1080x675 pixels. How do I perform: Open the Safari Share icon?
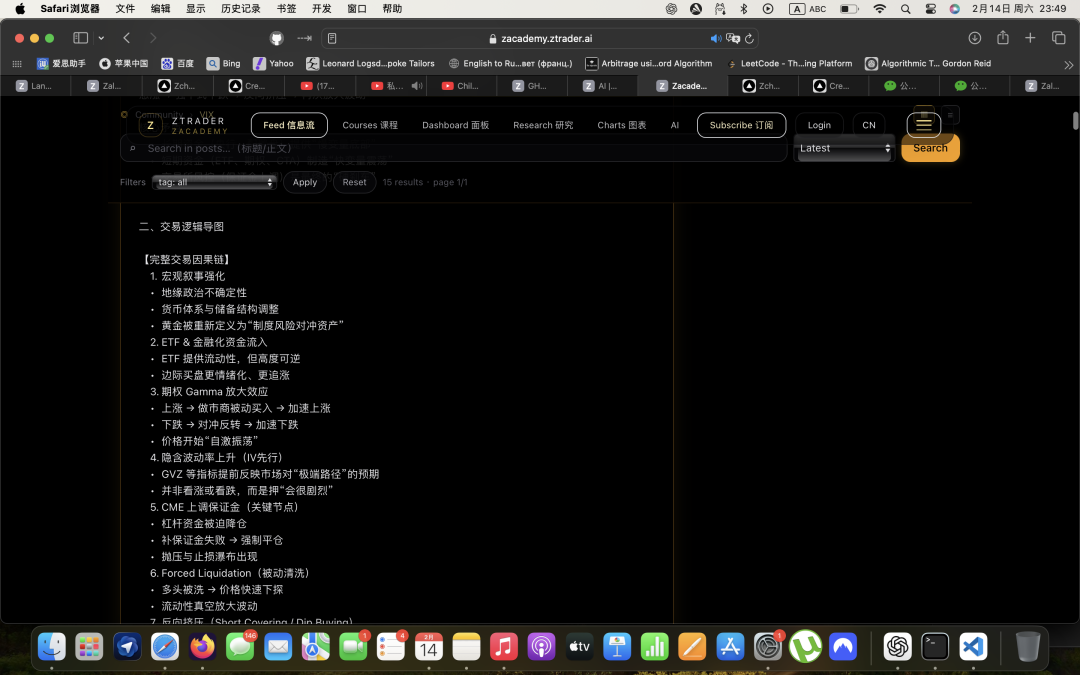pos(1002,38)
